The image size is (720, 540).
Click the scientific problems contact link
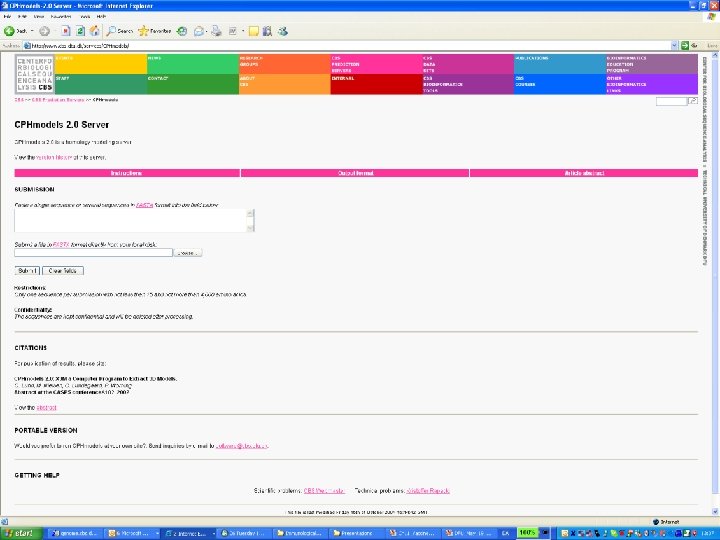point(324,491)
